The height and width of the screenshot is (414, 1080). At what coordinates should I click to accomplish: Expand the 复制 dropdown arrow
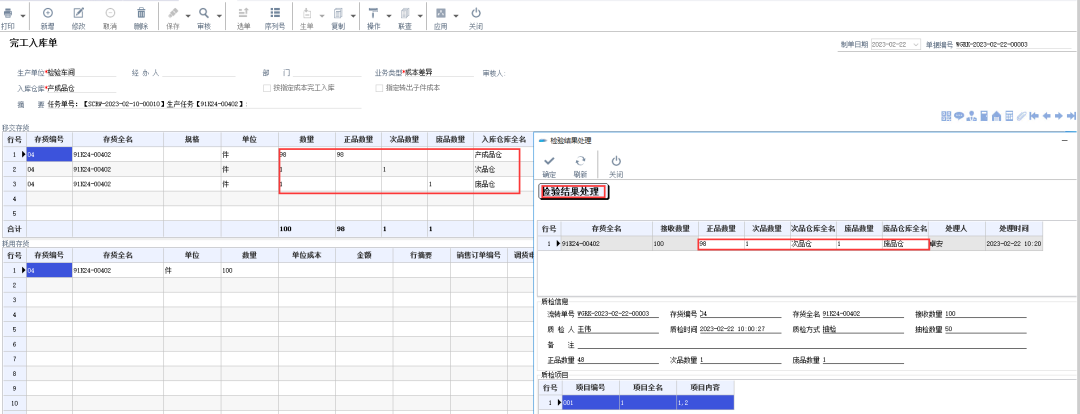tap(353, 16)
